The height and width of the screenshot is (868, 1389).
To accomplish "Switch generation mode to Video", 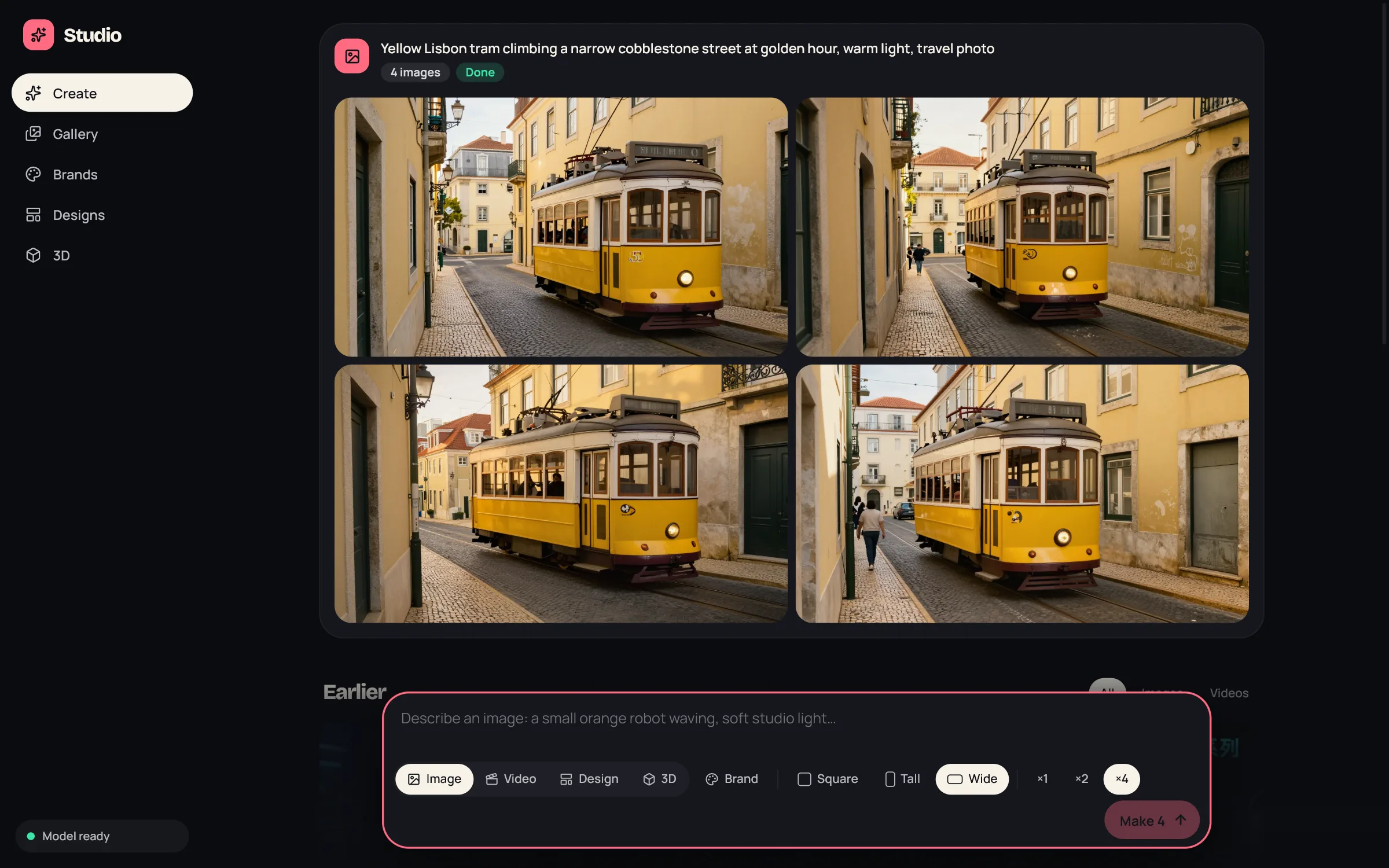I will coord(511,779).
